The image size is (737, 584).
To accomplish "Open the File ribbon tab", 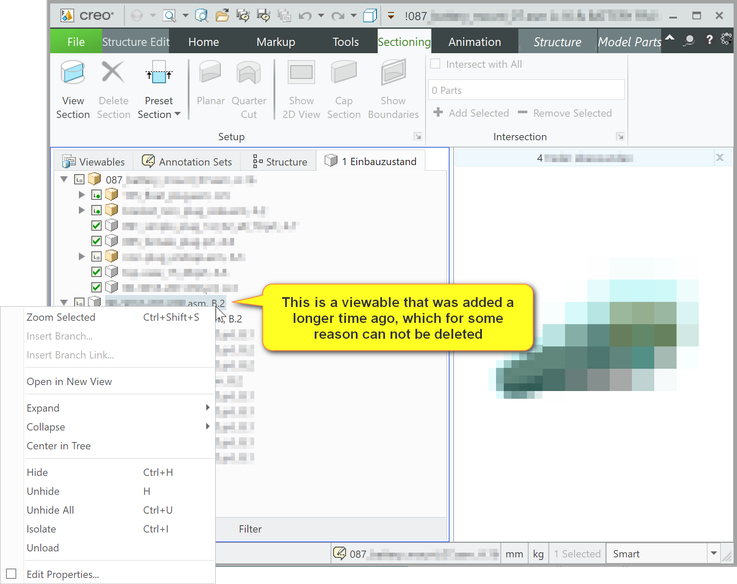I will (76, 41).
